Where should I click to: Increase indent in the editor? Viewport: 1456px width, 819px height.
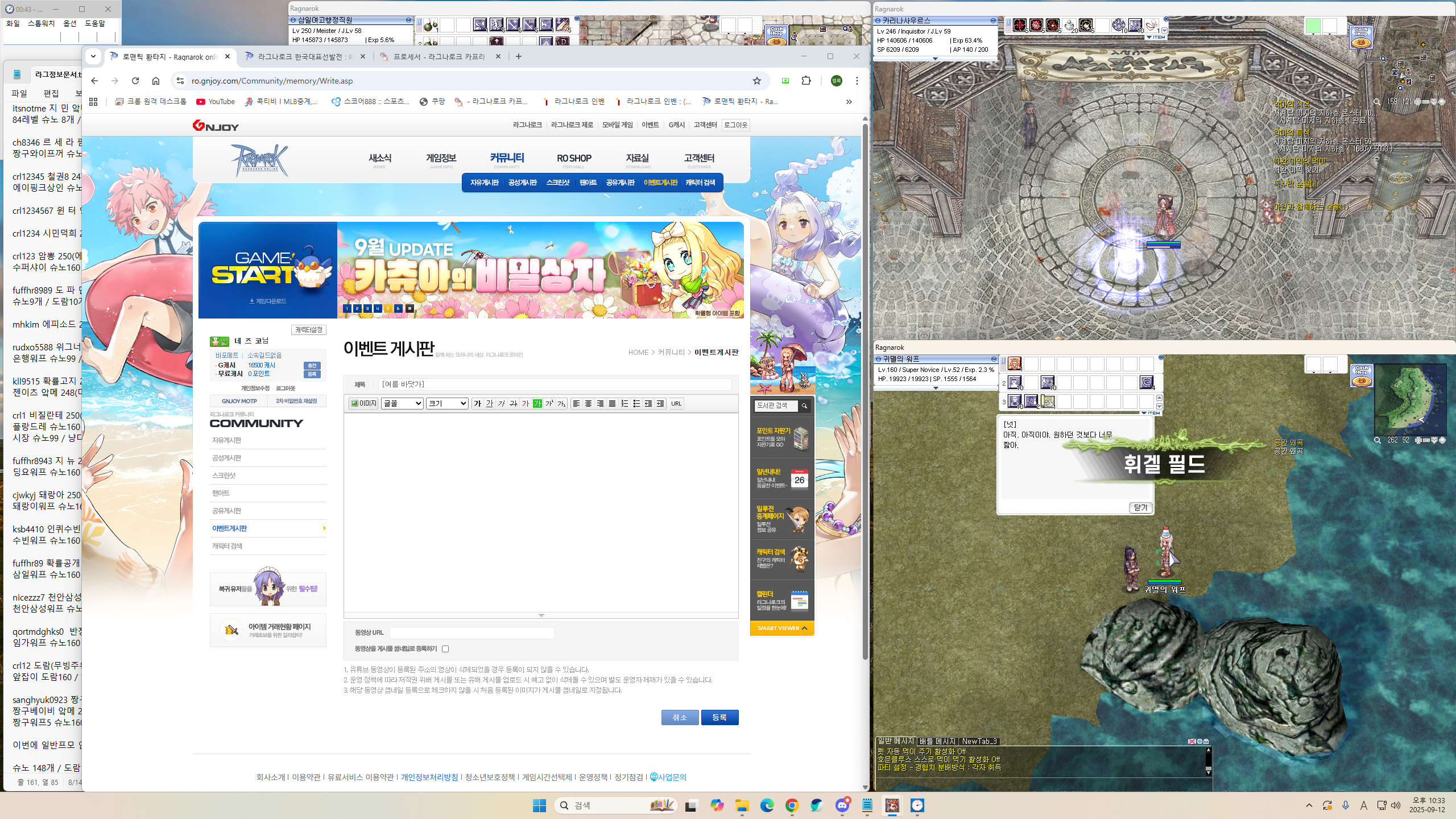[x=660, y=403]
